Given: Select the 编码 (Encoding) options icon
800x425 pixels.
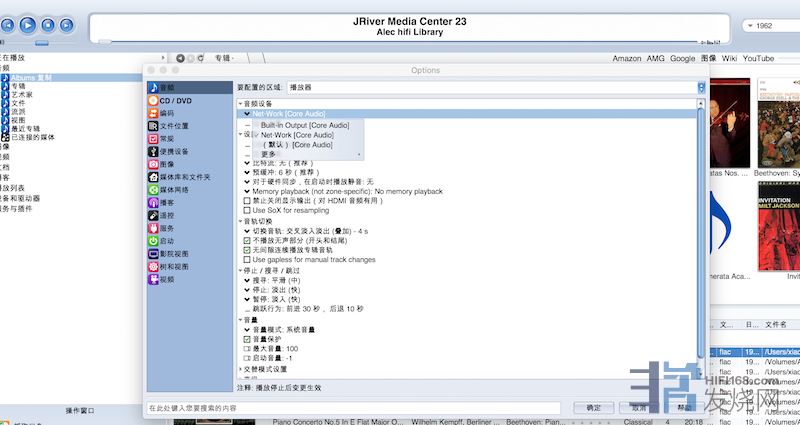Looking at the screenshot, I should tap(167, 114).
